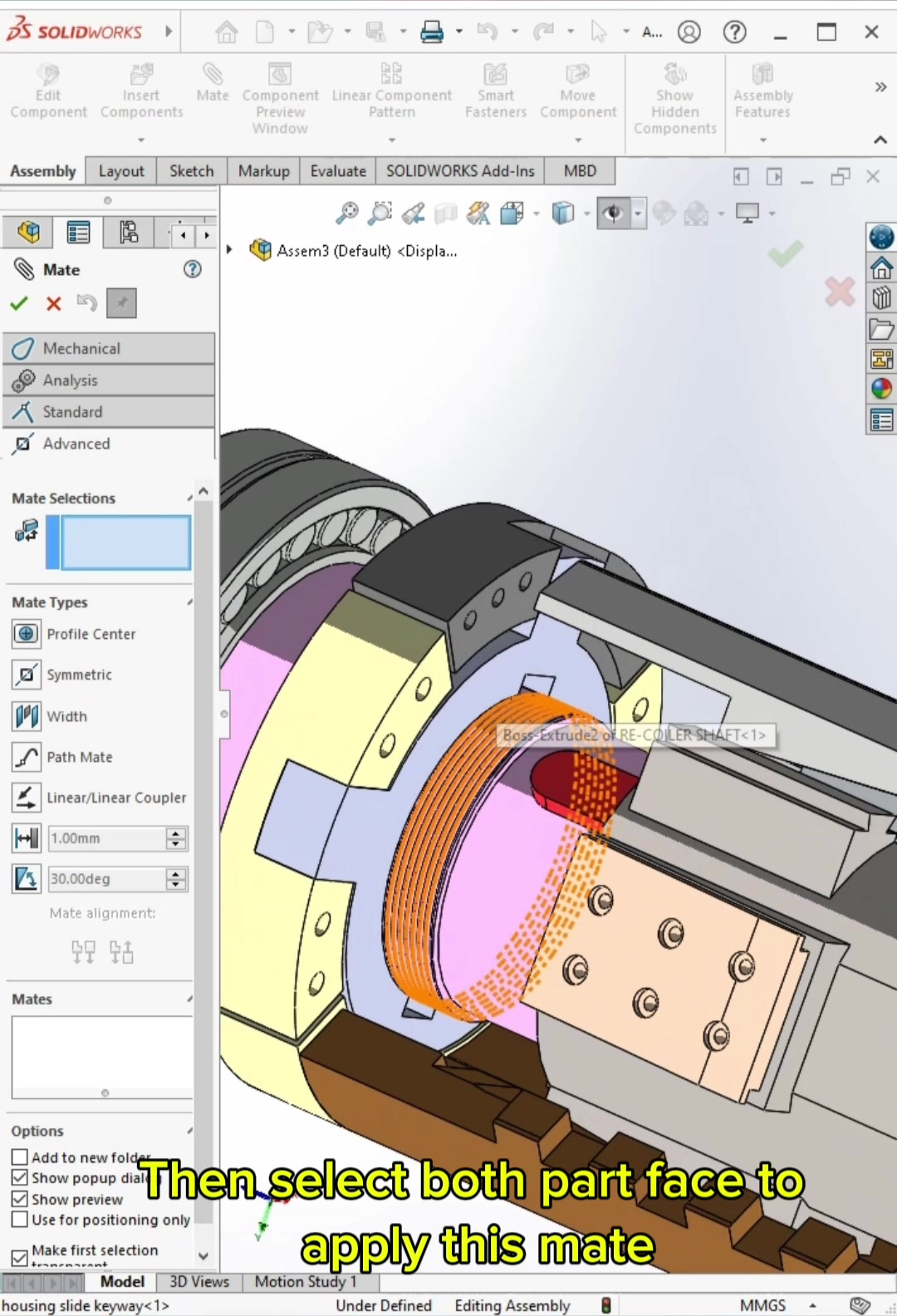Open the Standard mates tab
Image resolution: width=897 pixels, height=1316 pixels.
109,412
